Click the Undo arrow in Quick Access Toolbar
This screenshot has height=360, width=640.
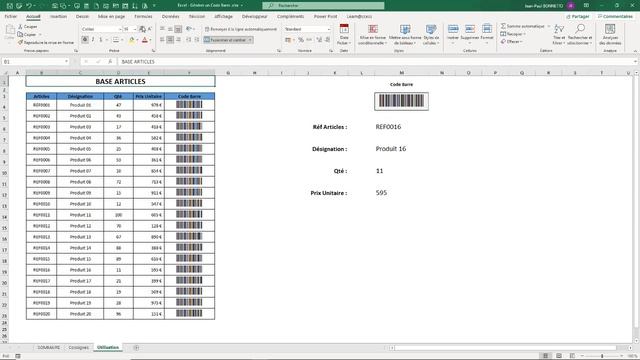point(29,6)
